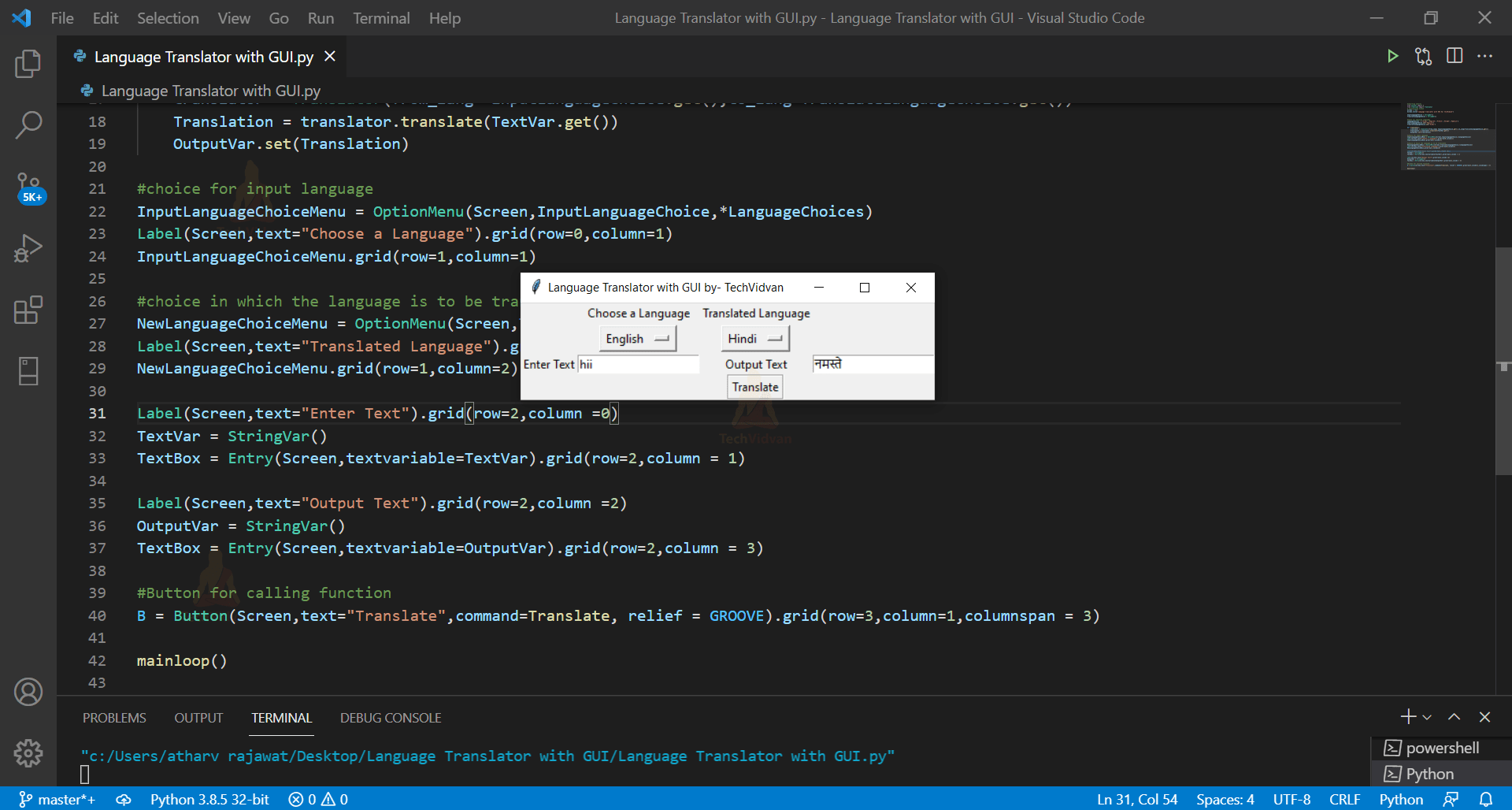Image resolution: width=1512 pixels, height=810 pixels.
Task: Change CRLF end of line sequence
Action: point(1344,799)
